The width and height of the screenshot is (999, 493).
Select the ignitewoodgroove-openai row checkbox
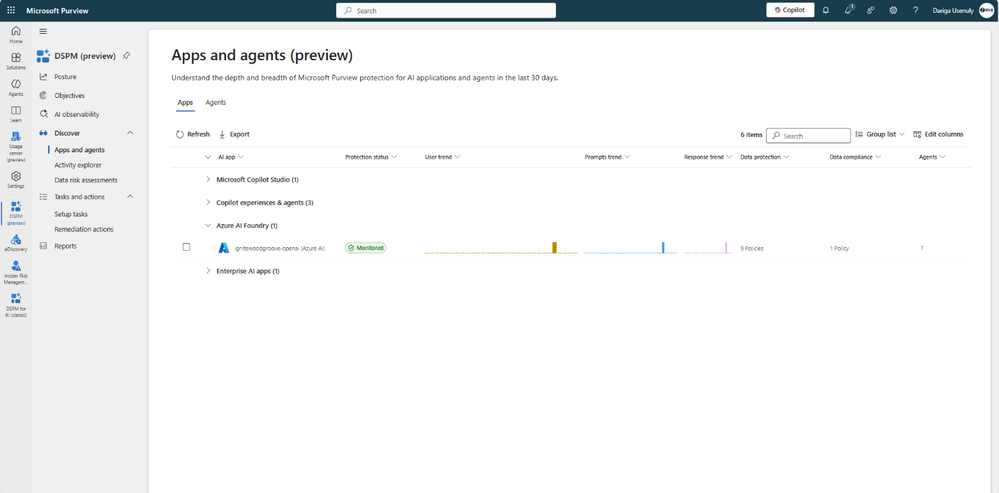[187, 247]
